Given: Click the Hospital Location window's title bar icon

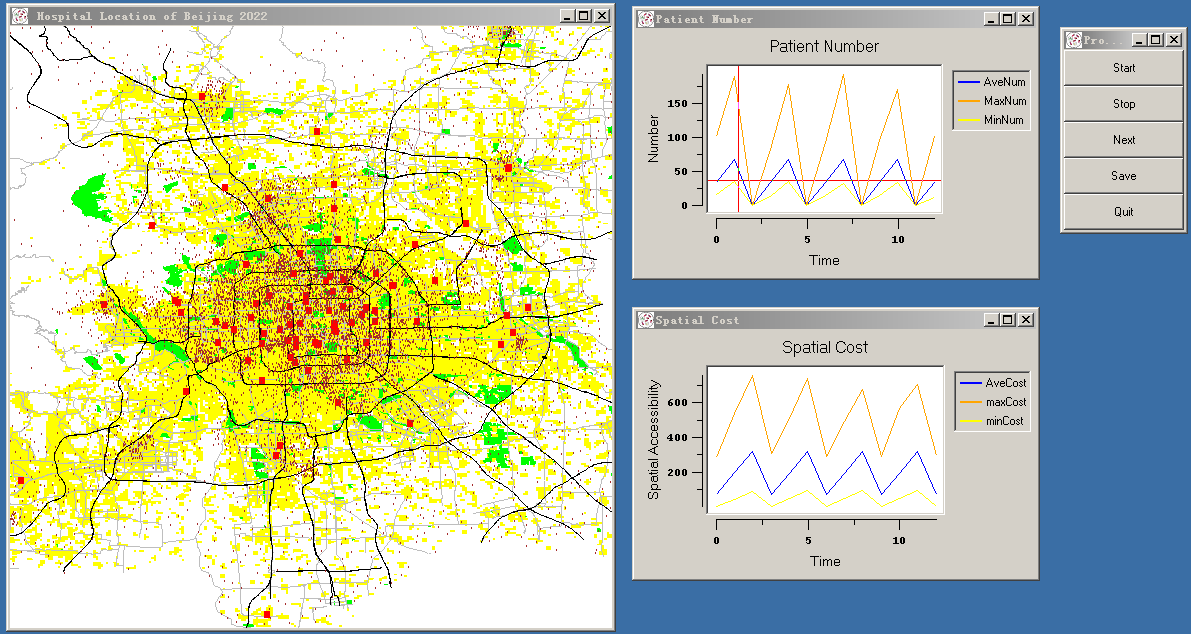Looking at the screenshot, I should (x=19, y=16).
